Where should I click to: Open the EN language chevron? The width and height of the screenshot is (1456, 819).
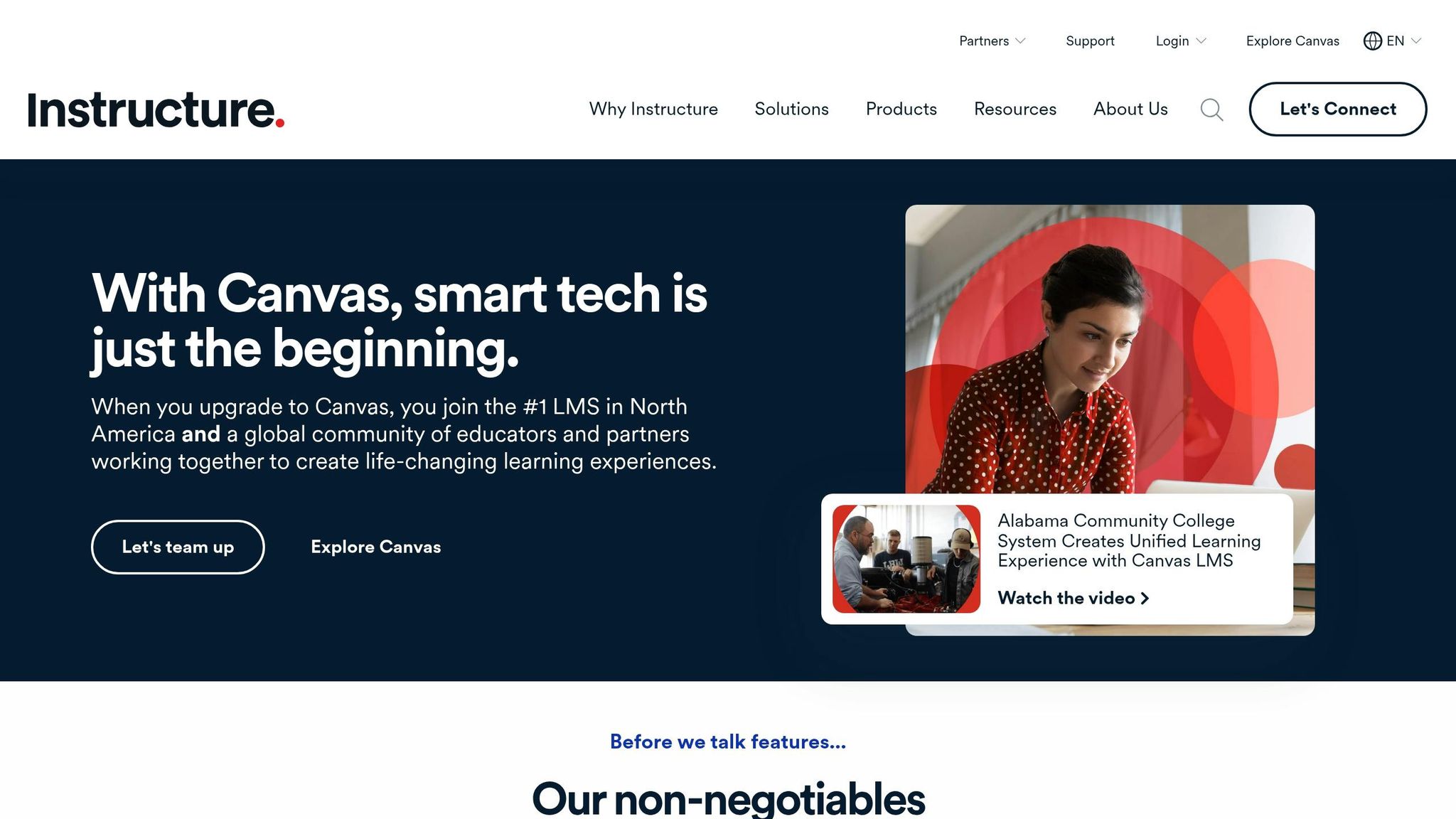tap(1415, 41)
